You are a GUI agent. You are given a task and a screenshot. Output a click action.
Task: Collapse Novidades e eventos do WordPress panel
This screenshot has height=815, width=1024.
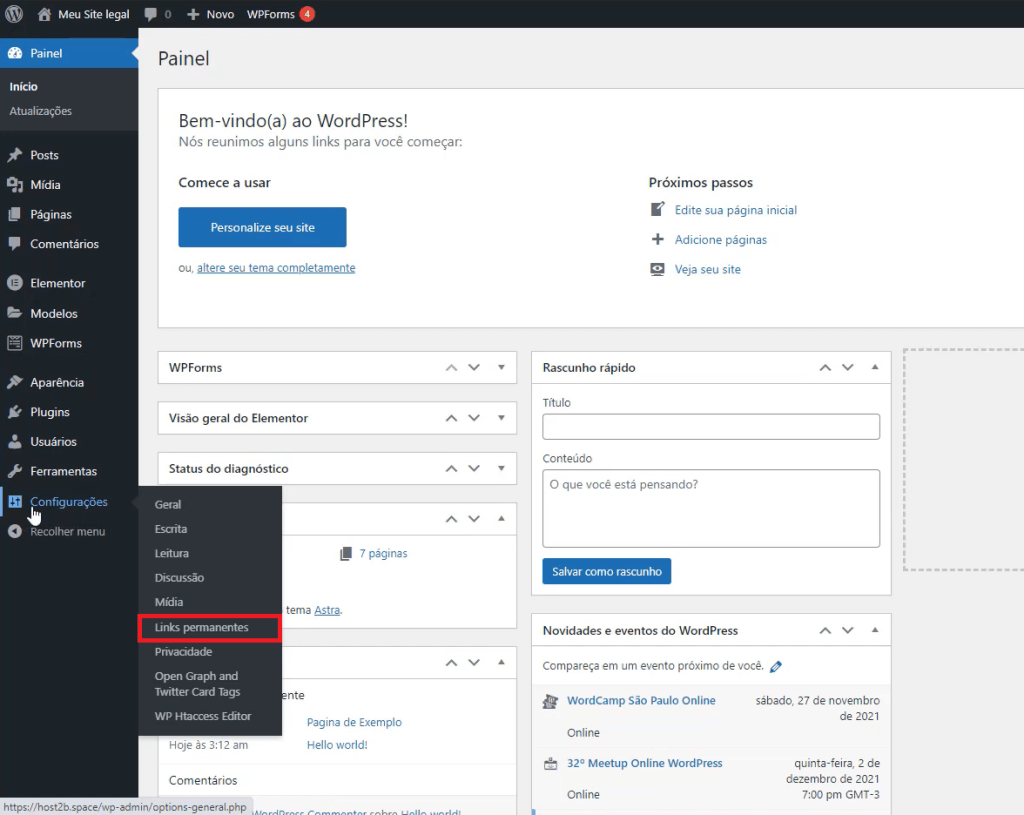tap(875, 630)
